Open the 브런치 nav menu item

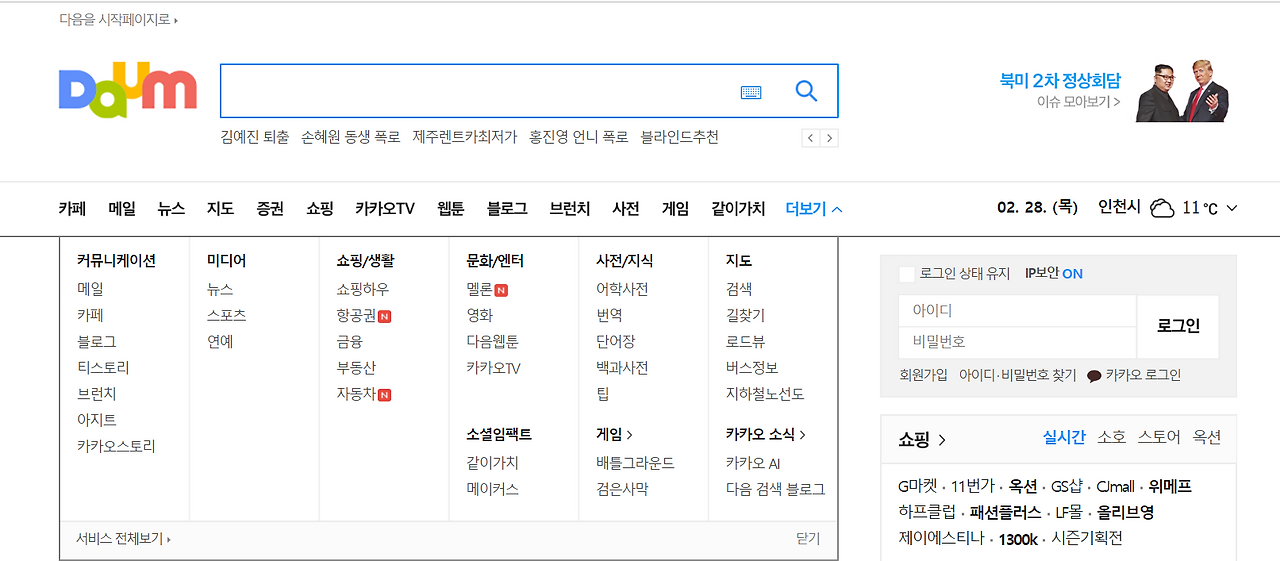570,209
